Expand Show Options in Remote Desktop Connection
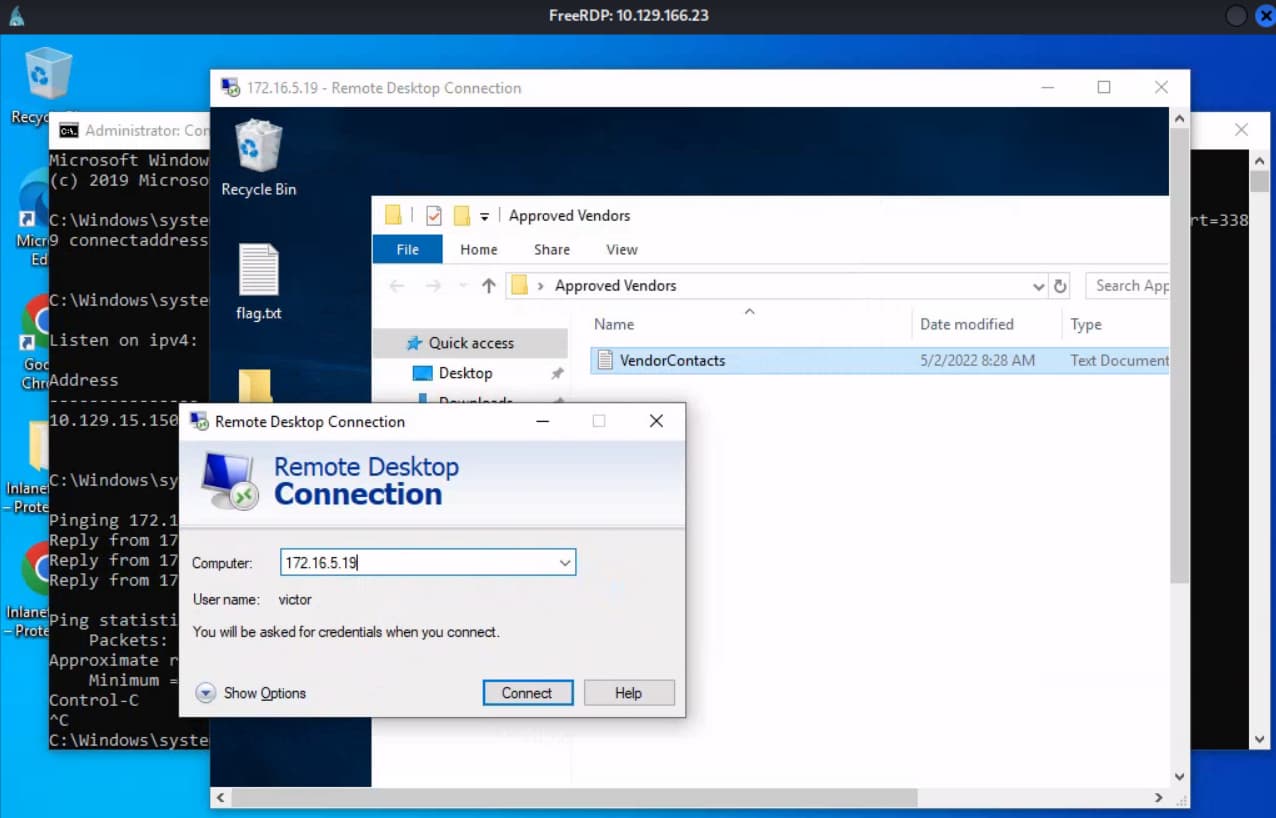1276x818 pixels. coord(251,693)
